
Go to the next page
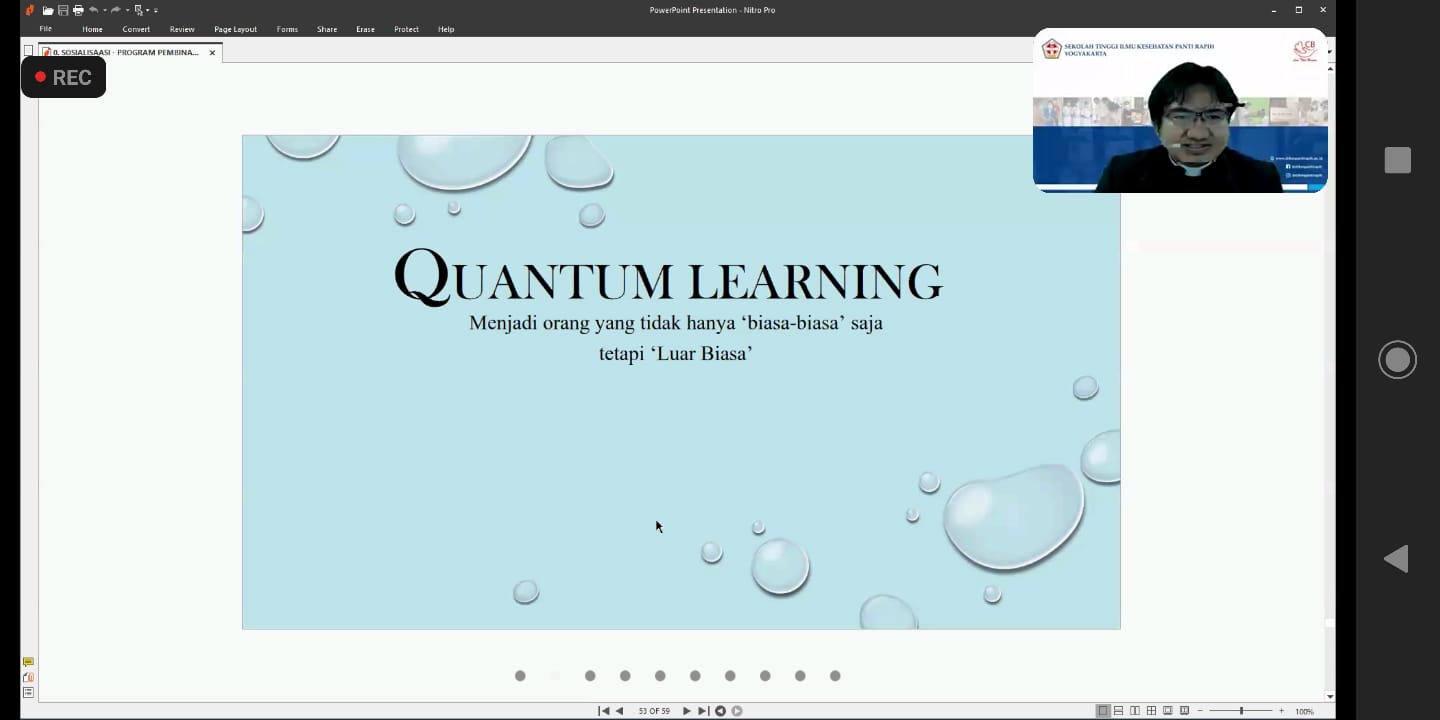pyautogui.click(x=686, y=711)
